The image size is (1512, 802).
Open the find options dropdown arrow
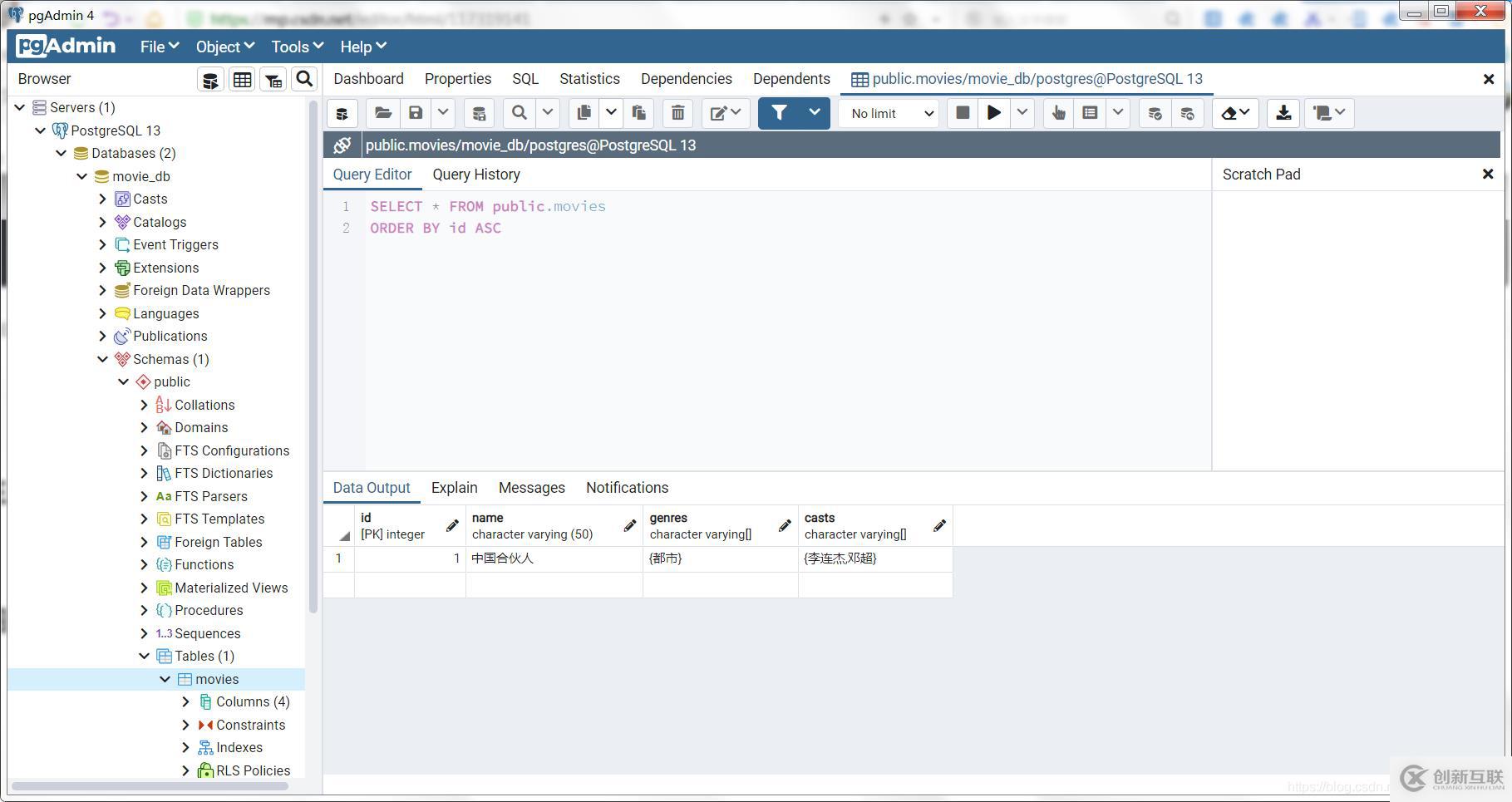[x=548, y=113]
